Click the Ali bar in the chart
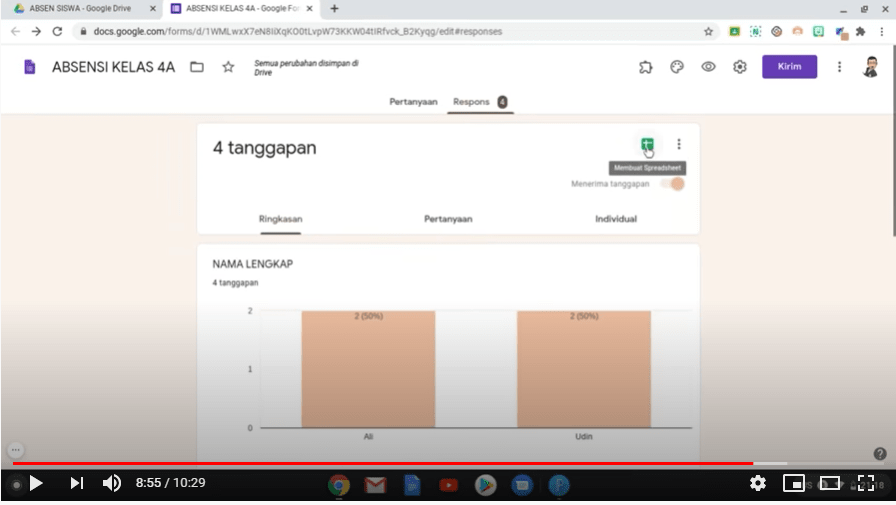Image resolution: width=896 pixels, height=505 pixels. coord(368,369)
